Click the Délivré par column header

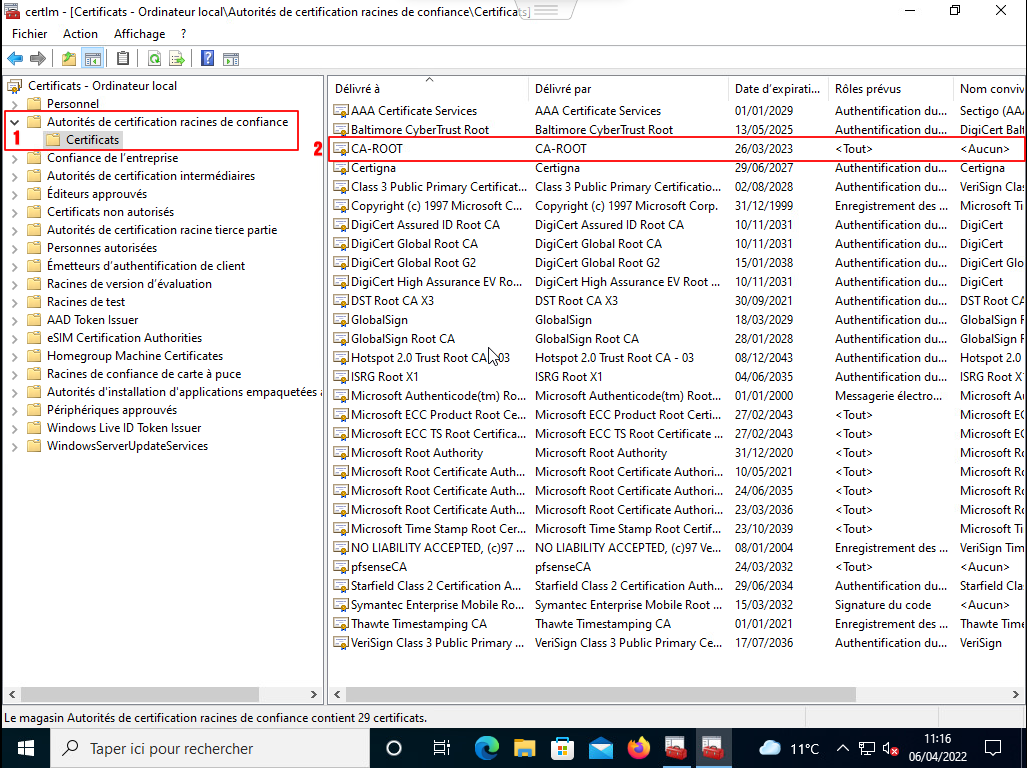(562, 89)
